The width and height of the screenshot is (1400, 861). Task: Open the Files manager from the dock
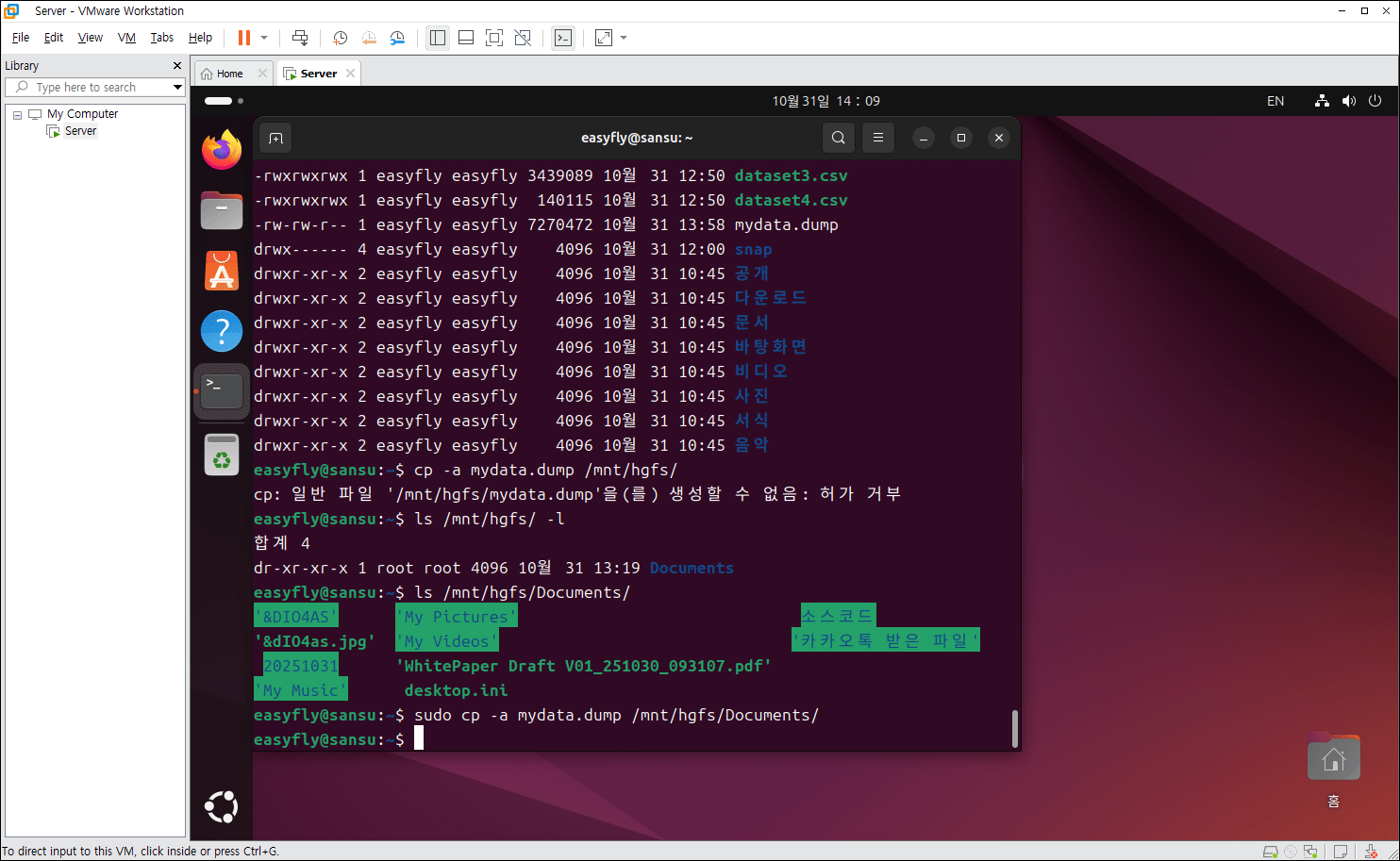222,209
